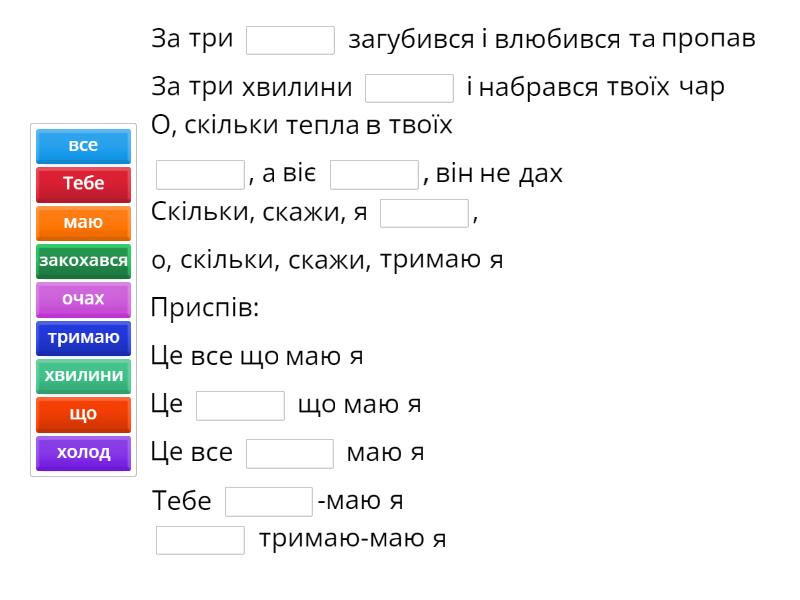Select the blank after 'За три хвилини'
The height and width of the screenshot is (600, 800).
pyautogui.click(x=410, y=88)
